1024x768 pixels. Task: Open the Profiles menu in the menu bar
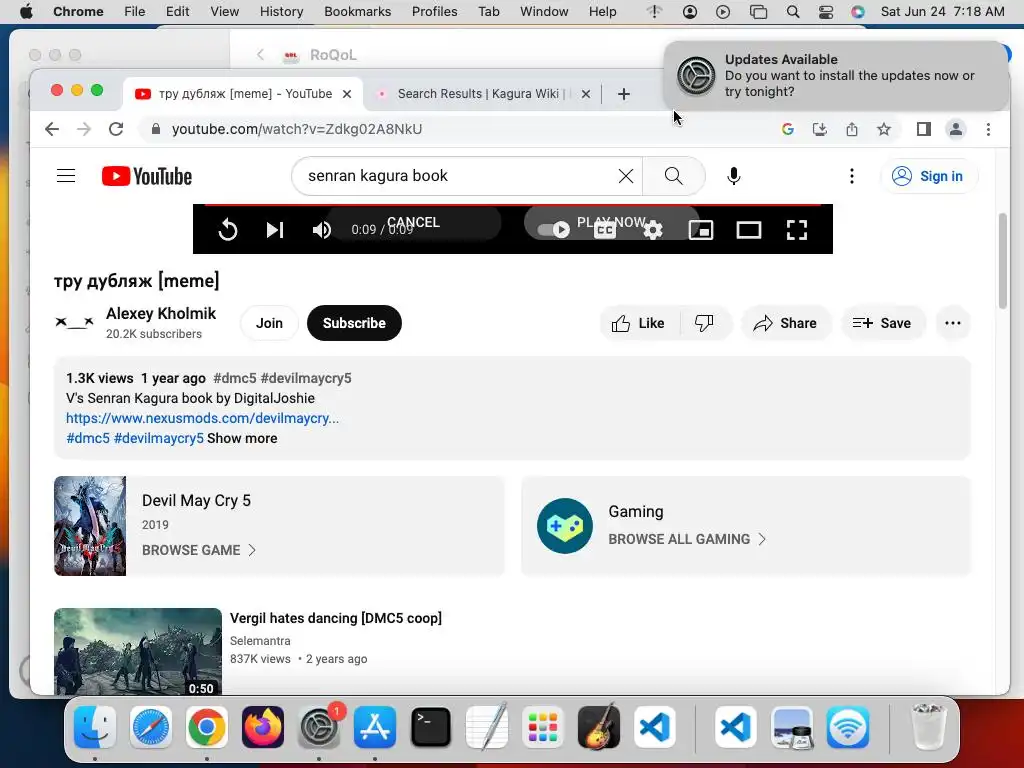434,11
